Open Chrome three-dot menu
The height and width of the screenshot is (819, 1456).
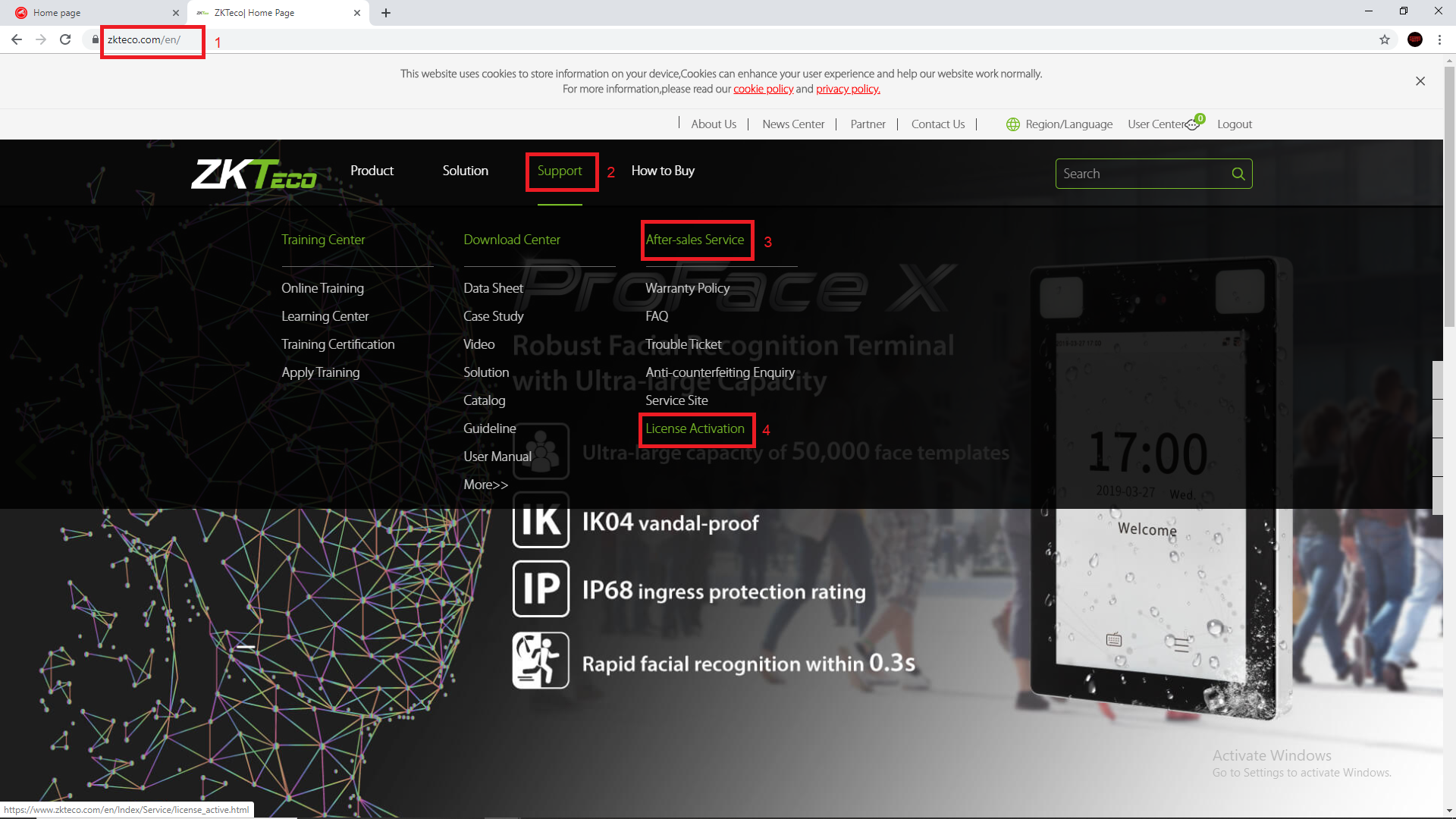pyautogui.click(x=1439, y=39)
